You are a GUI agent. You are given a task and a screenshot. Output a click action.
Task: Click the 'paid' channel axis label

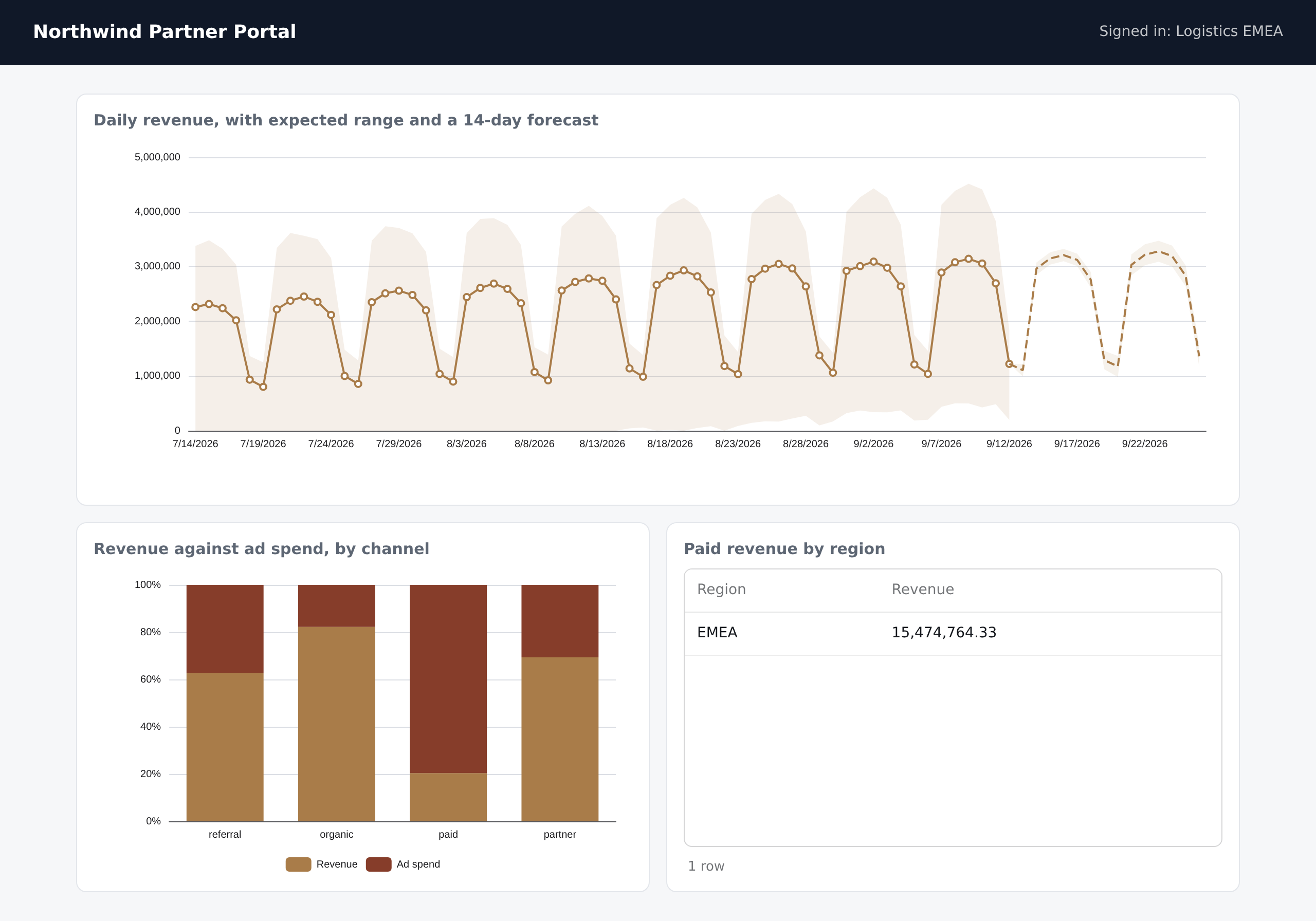click(x=448, y=835)
